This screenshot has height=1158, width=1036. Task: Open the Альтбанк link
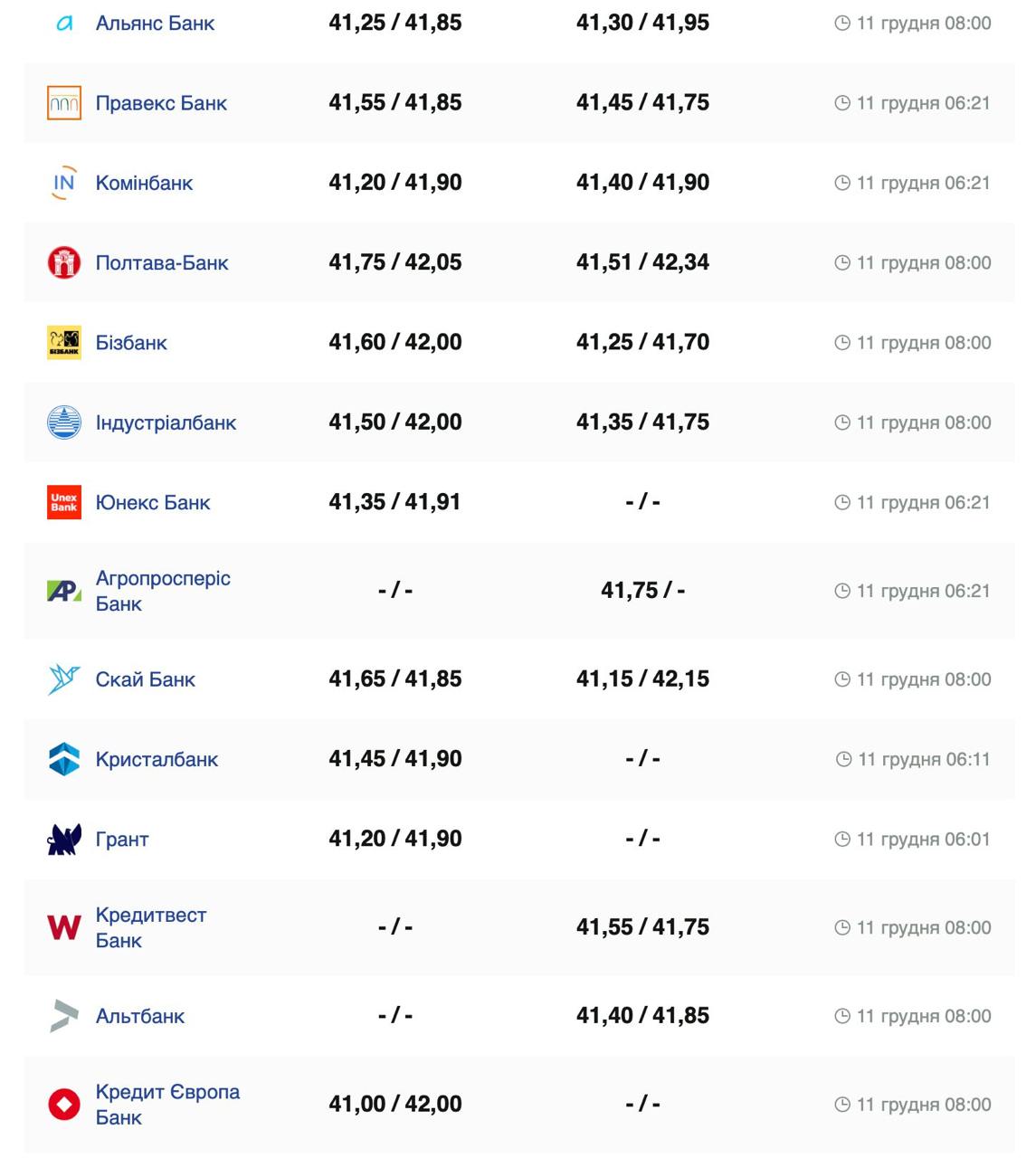coord(139,1016)
